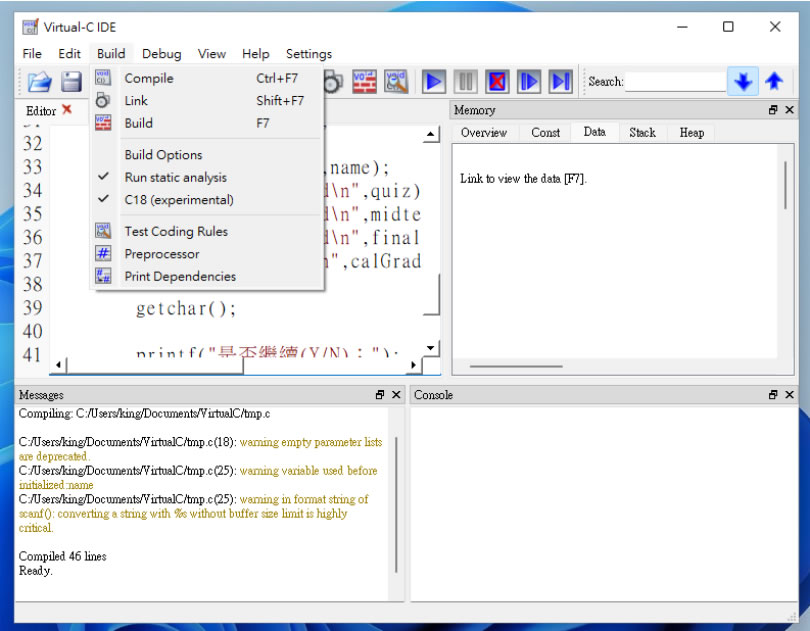810x631 pixels.
Task: Open the Help menu
Action: coord(256,54)
